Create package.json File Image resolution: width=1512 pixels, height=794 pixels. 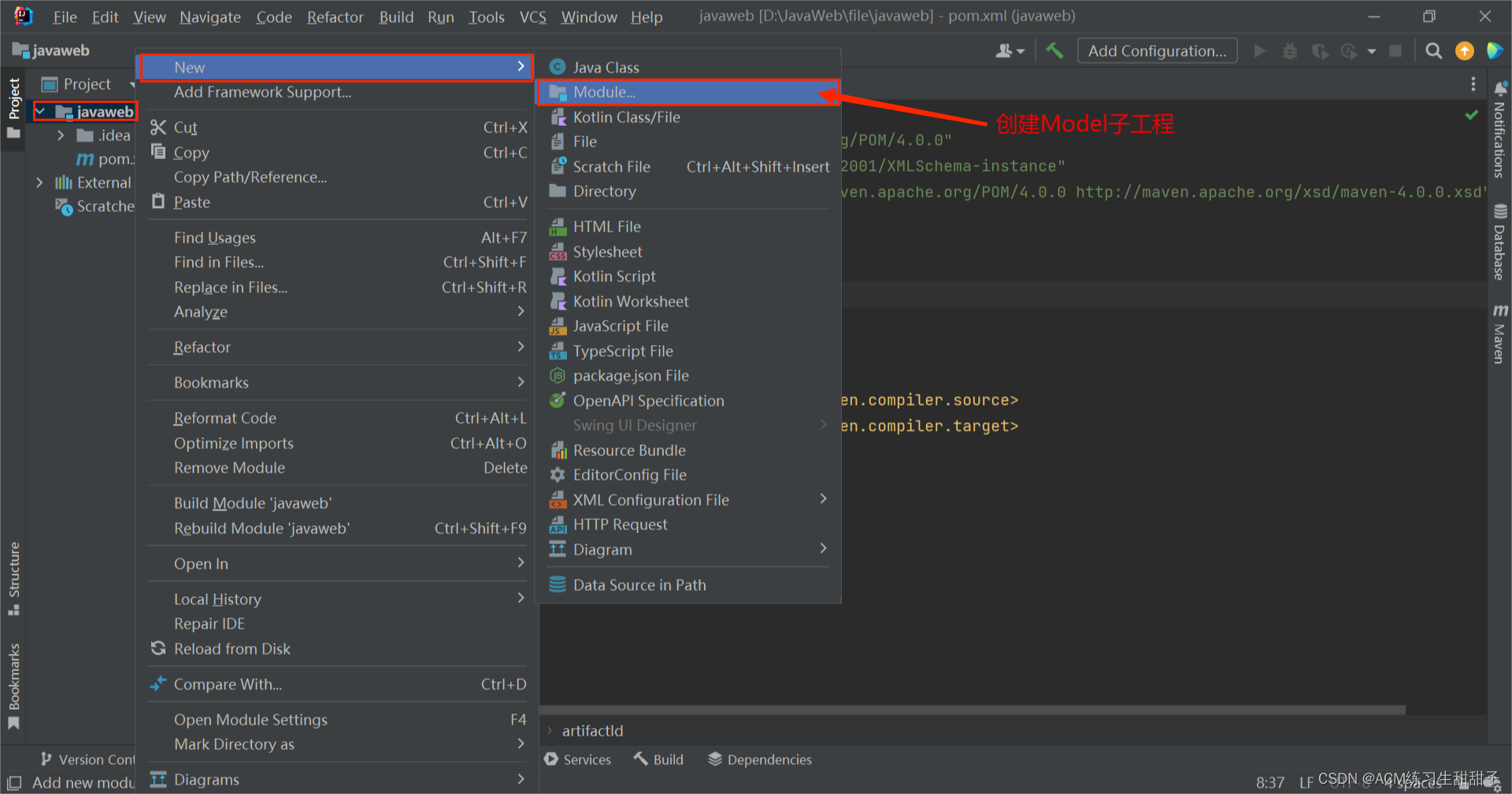688,376
